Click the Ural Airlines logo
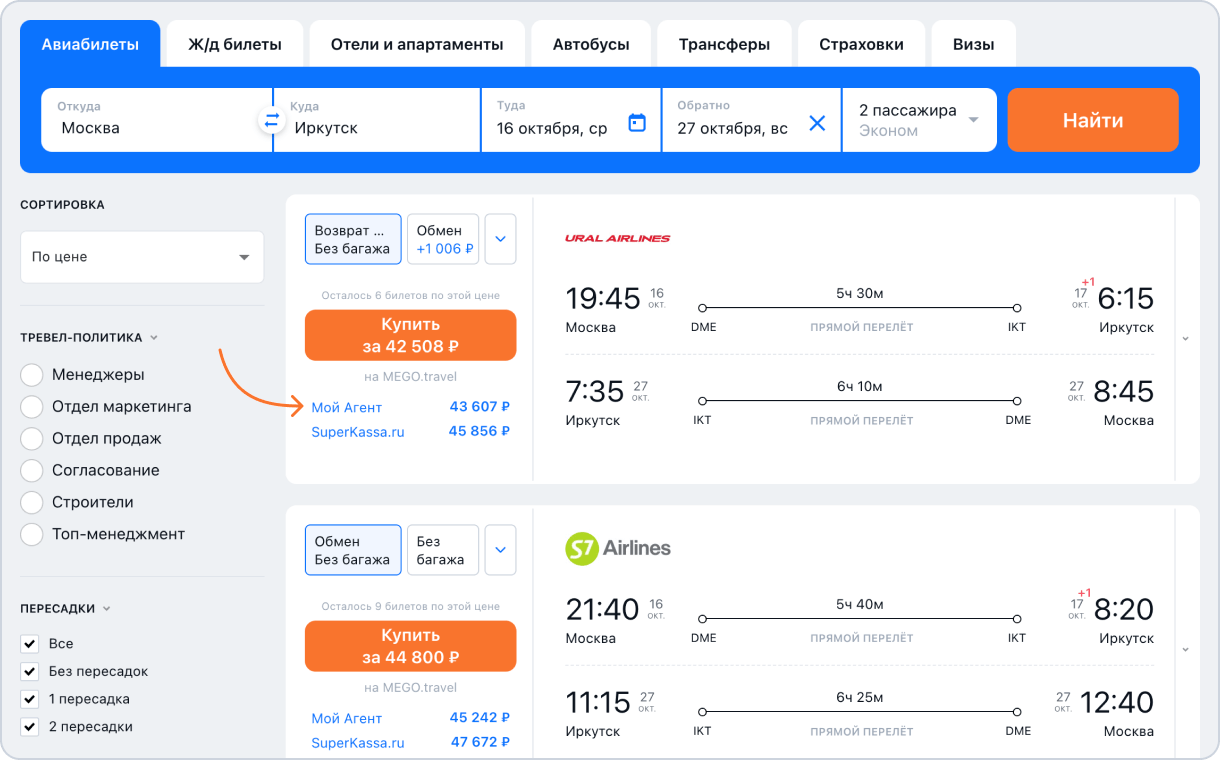Screen dimensions: 1220x760 point(618,238)
